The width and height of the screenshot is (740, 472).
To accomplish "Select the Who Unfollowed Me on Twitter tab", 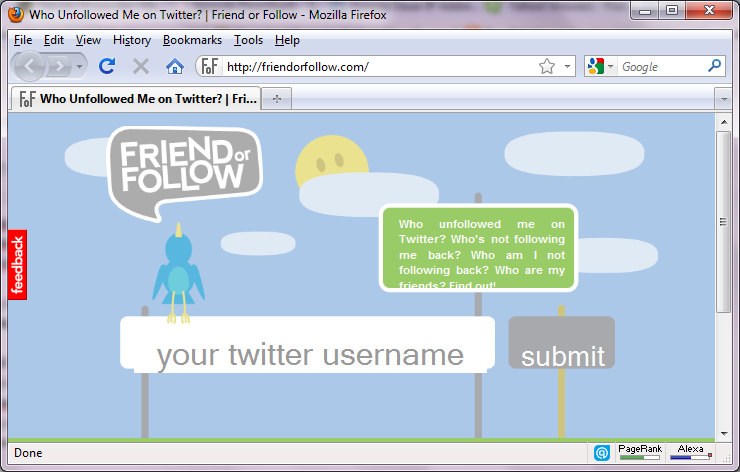I will click(136, 99).
